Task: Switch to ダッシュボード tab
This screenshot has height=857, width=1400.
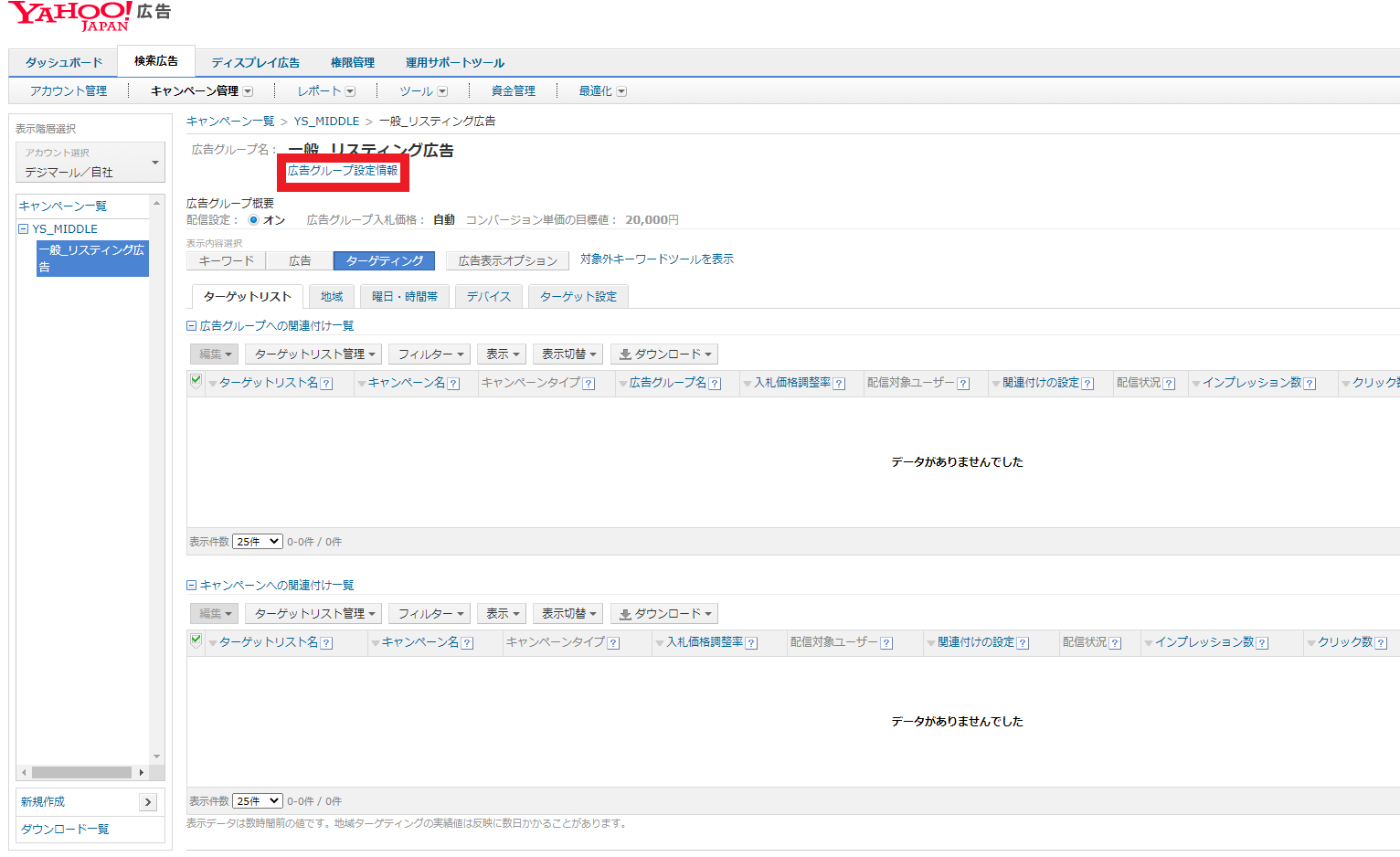Action: click(x=64, y=63)
